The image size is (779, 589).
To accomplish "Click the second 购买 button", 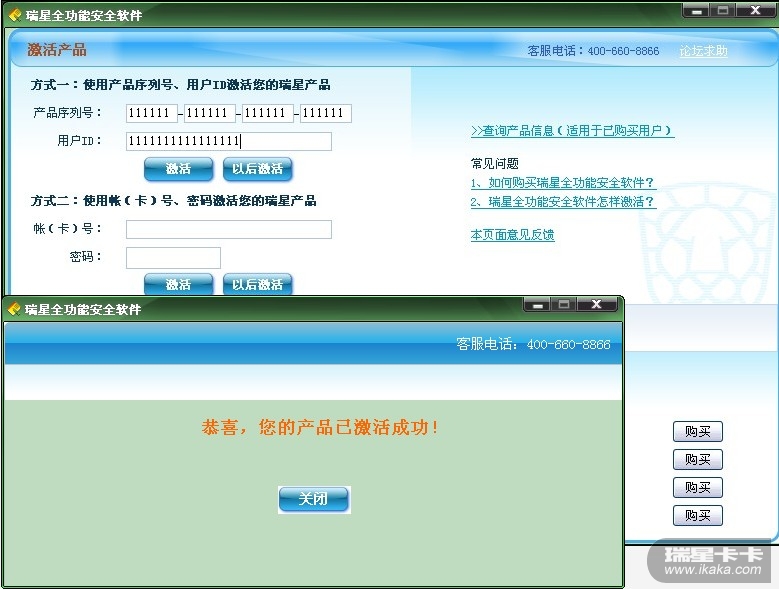I will [x=698, y=459].
